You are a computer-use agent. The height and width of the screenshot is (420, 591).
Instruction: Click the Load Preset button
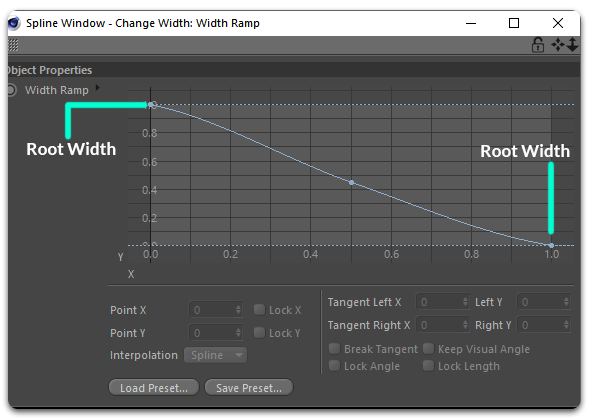point(154,388)
